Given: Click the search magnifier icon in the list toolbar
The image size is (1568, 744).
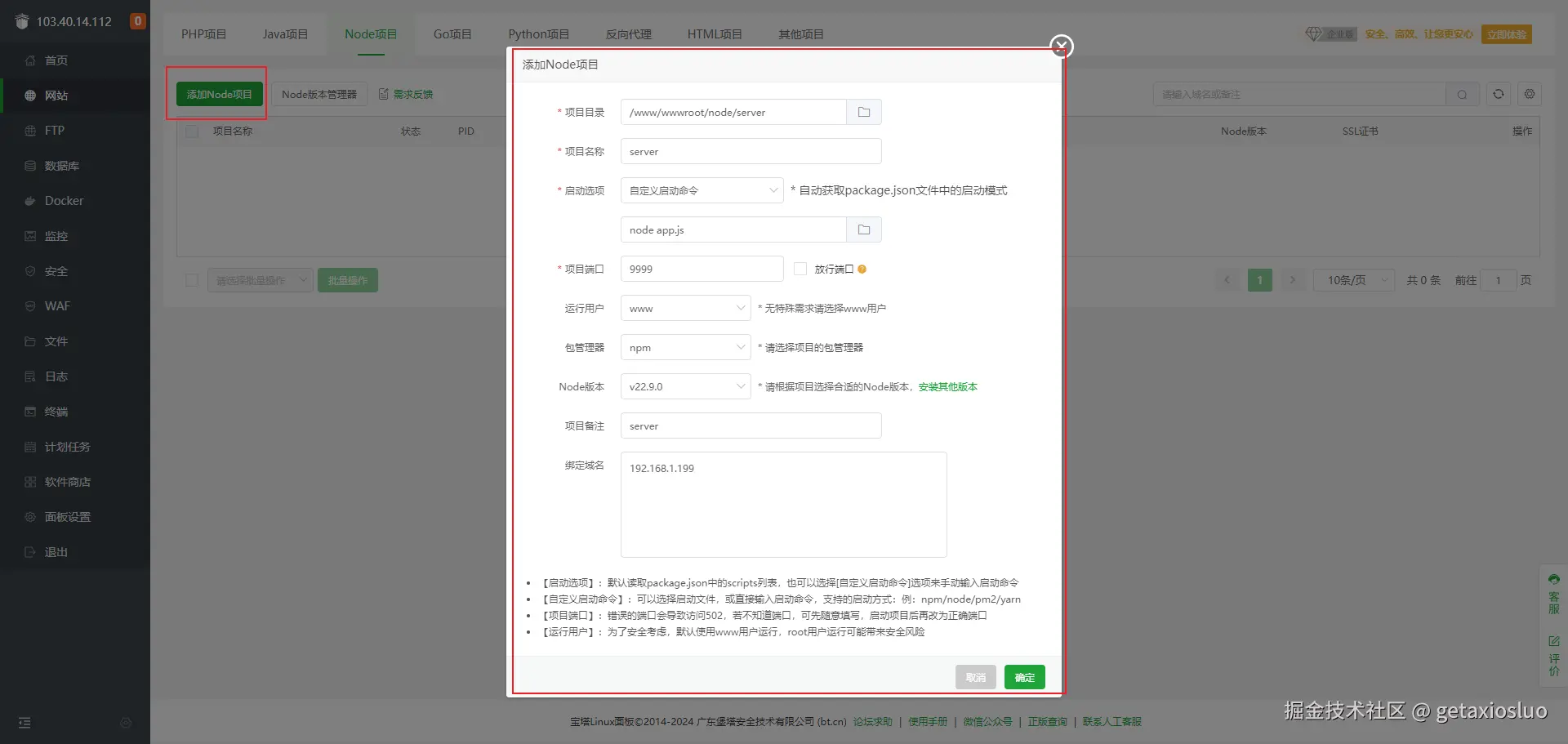Looking at the screenshot, I should 1462,95.
